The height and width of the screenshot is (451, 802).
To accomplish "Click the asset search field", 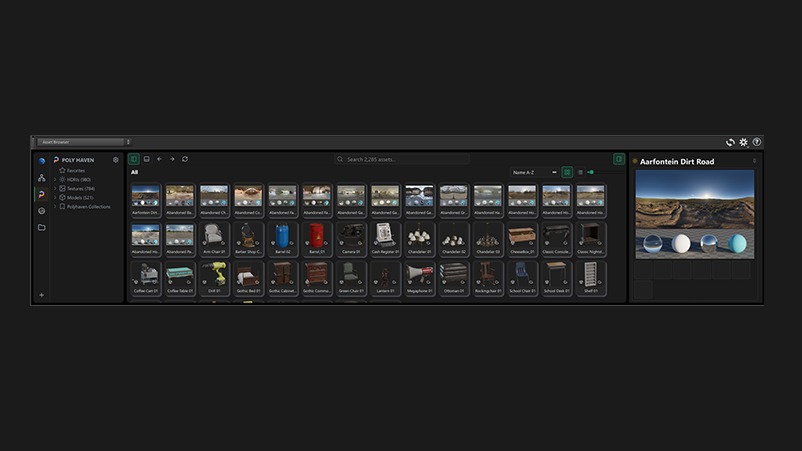I will click(x=402, y=159).
